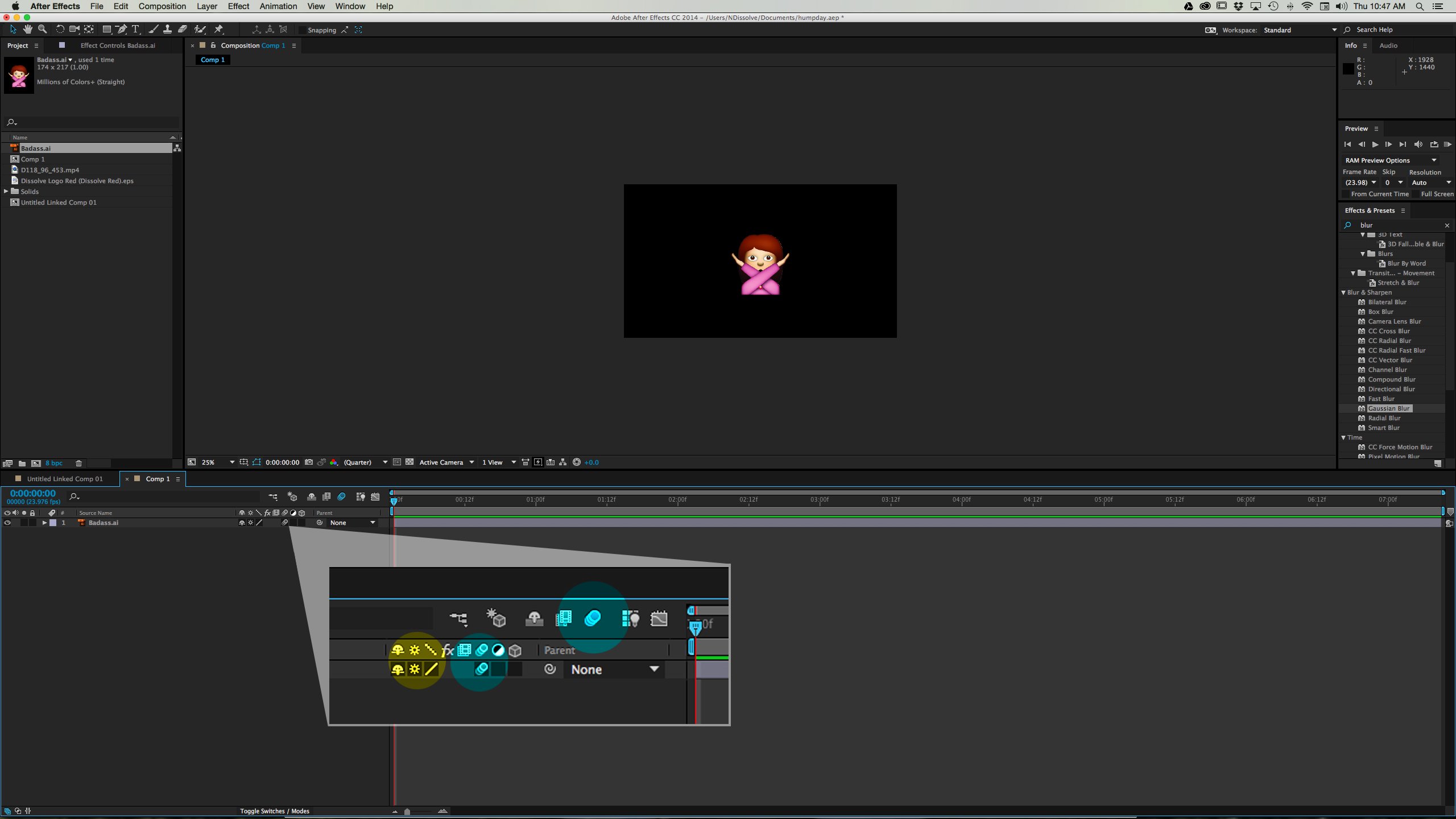The image size is (1456, 819).
Task: Toggle composition Enable Motion Blur button
Action: click(x=341, y=497)
